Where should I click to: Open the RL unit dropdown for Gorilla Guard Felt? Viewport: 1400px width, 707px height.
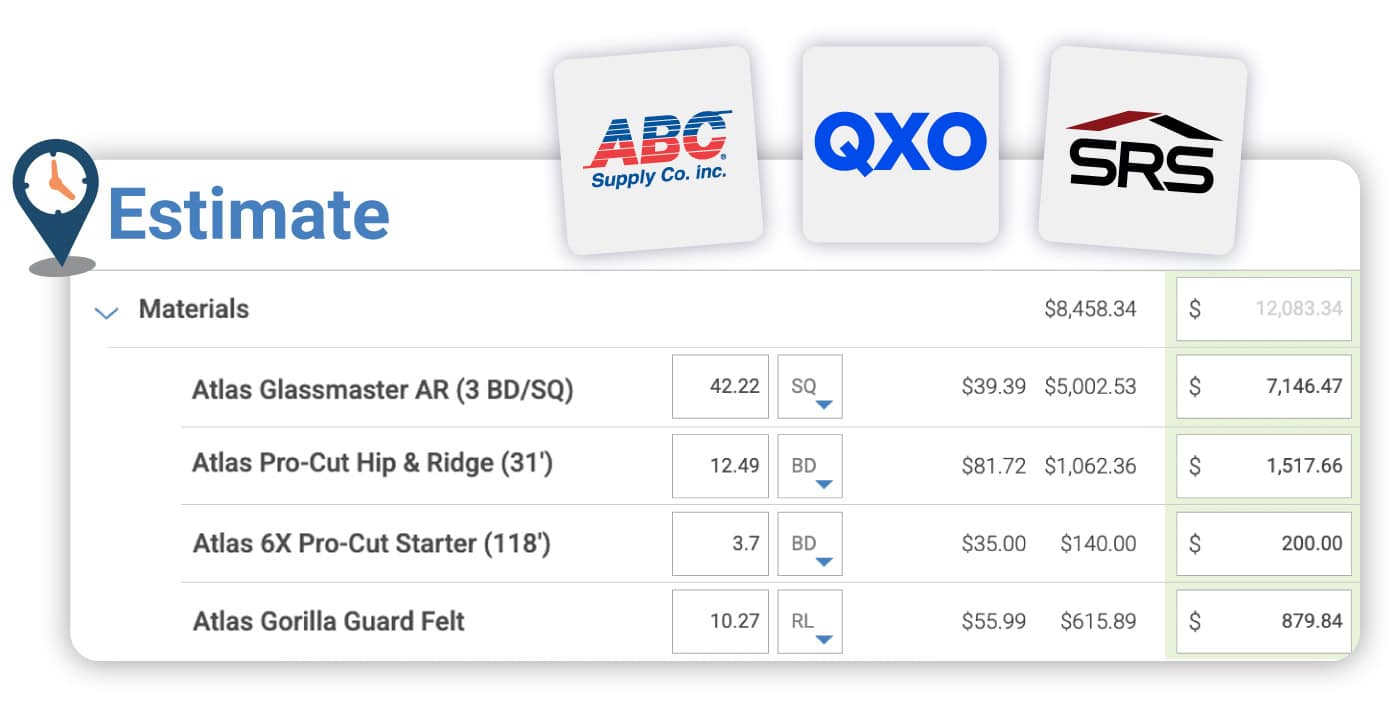click(x=810, y=622)
